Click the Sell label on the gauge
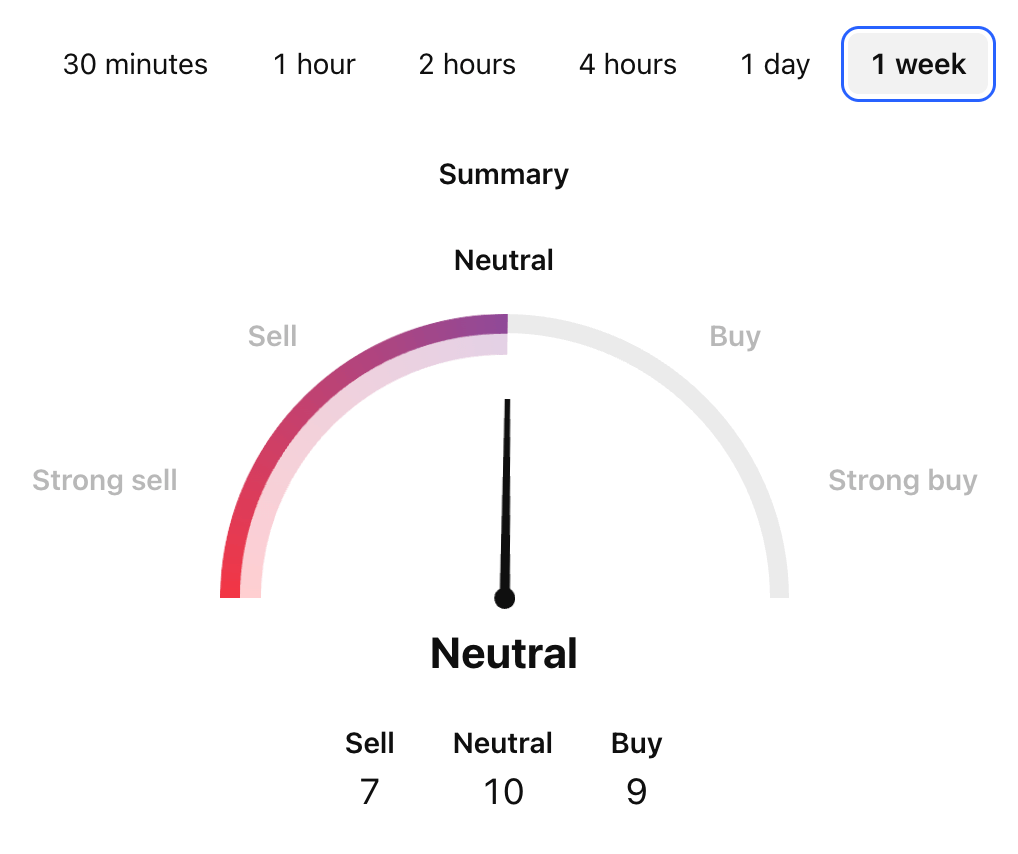Screen dimensions: 1018x854 pyautogui.click(x=272, y=336)
